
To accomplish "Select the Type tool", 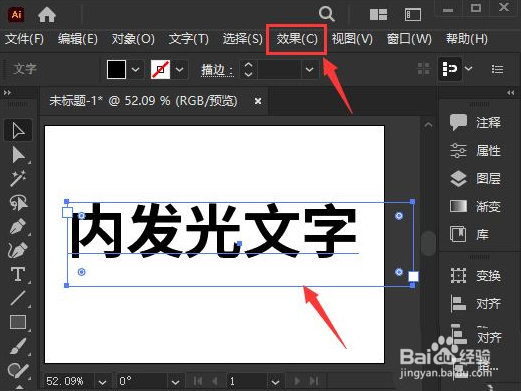I will click(18, 274).
